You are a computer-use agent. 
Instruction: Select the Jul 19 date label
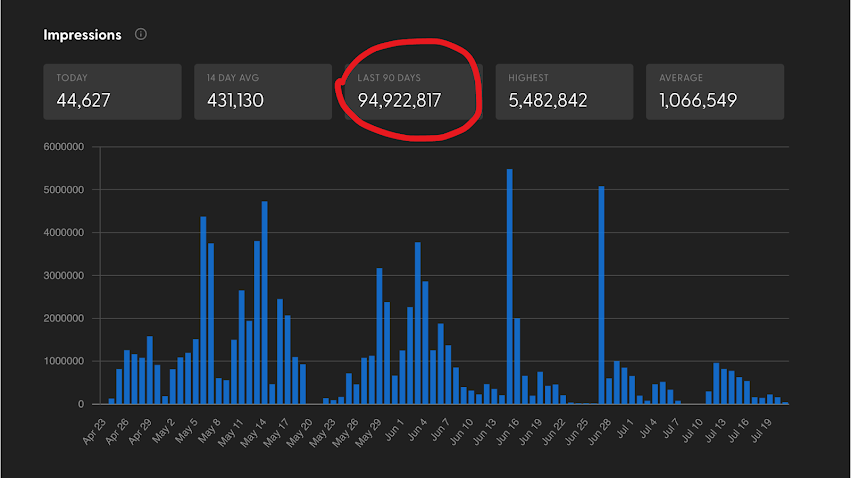(x=769, y=428)
